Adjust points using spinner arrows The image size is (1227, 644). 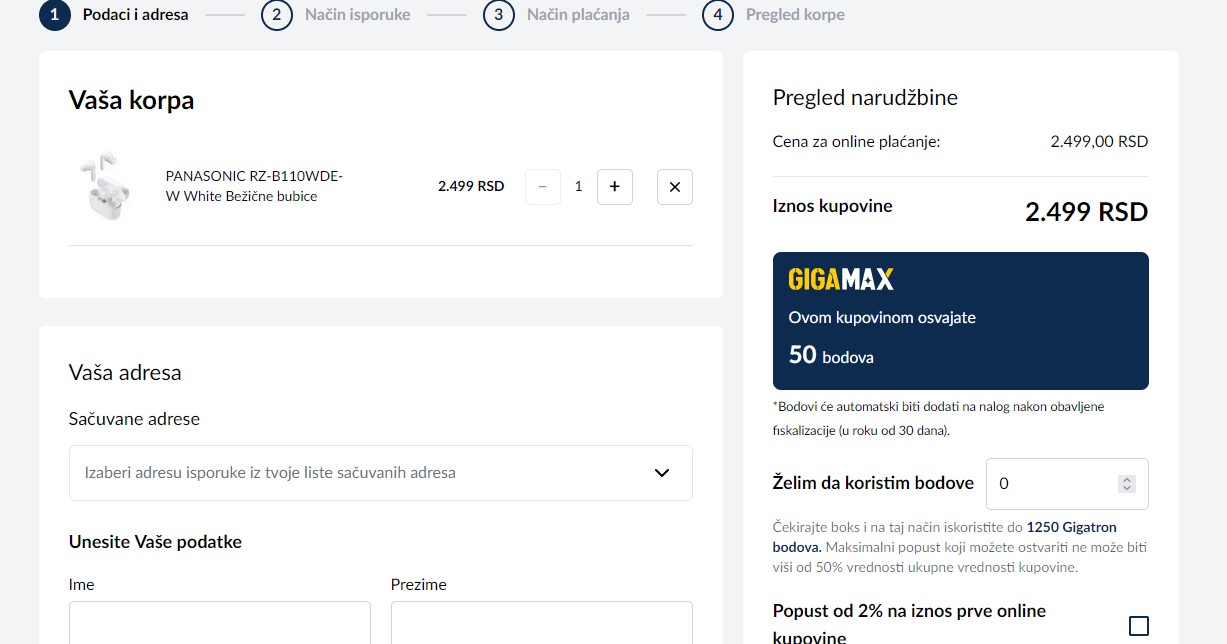tap(1127, 484)
